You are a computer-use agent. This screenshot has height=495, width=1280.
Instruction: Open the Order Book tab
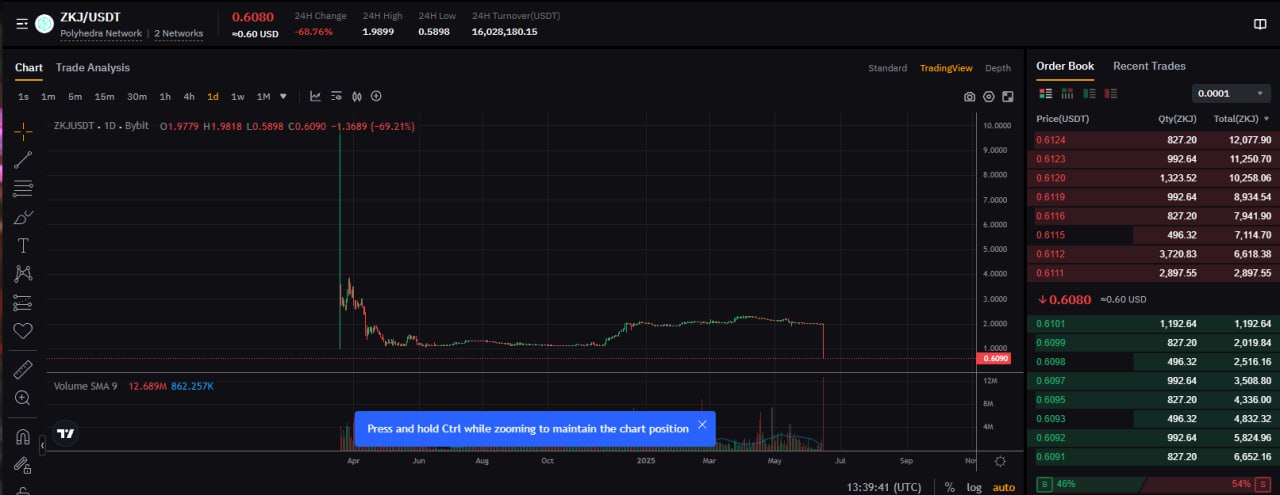pos(1065,66)
